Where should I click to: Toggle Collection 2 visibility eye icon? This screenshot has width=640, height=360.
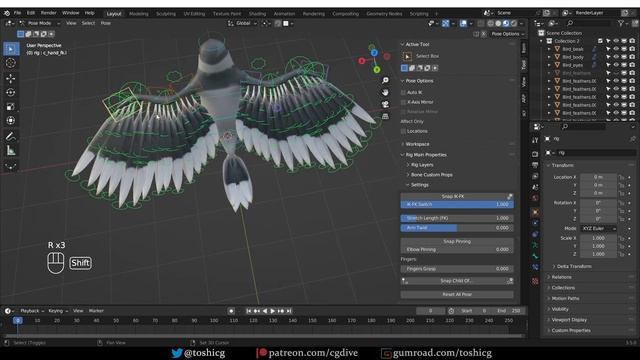616,41
